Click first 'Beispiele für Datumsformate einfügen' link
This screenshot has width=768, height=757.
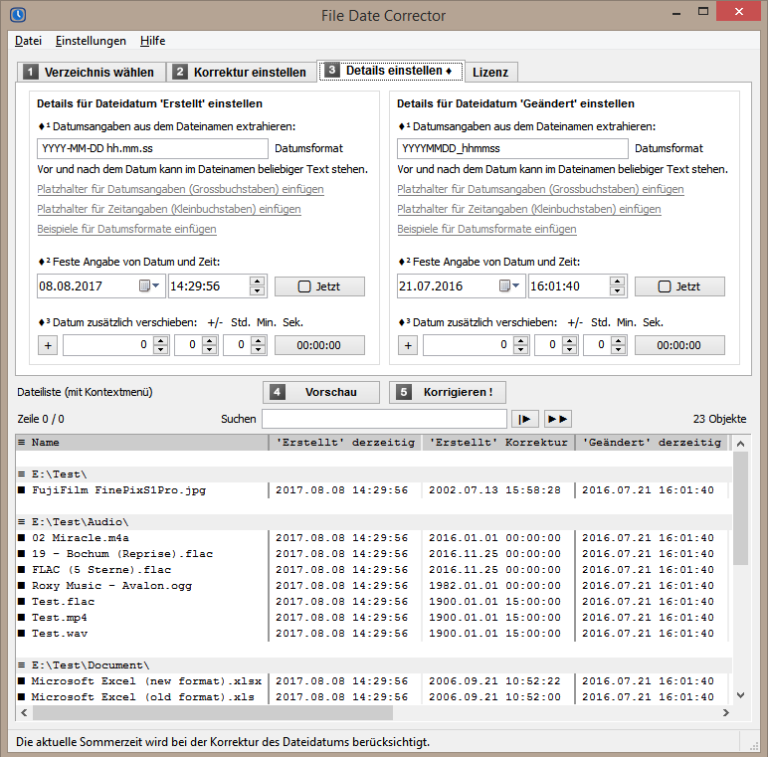click(x=126, y=229)
